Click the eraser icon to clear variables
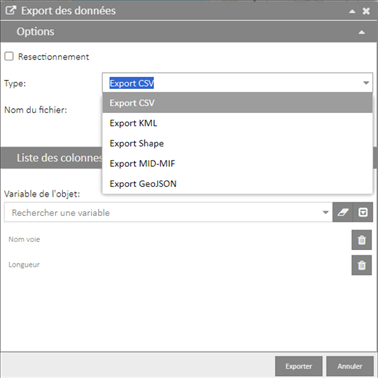This screenshot has height=378, width=378. click(x=343, y=212)
